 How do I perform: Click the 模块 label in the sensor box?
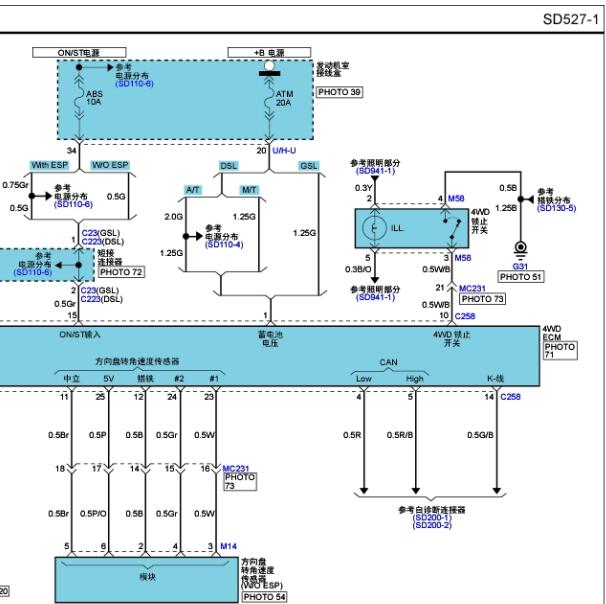(x=147, y=577)
